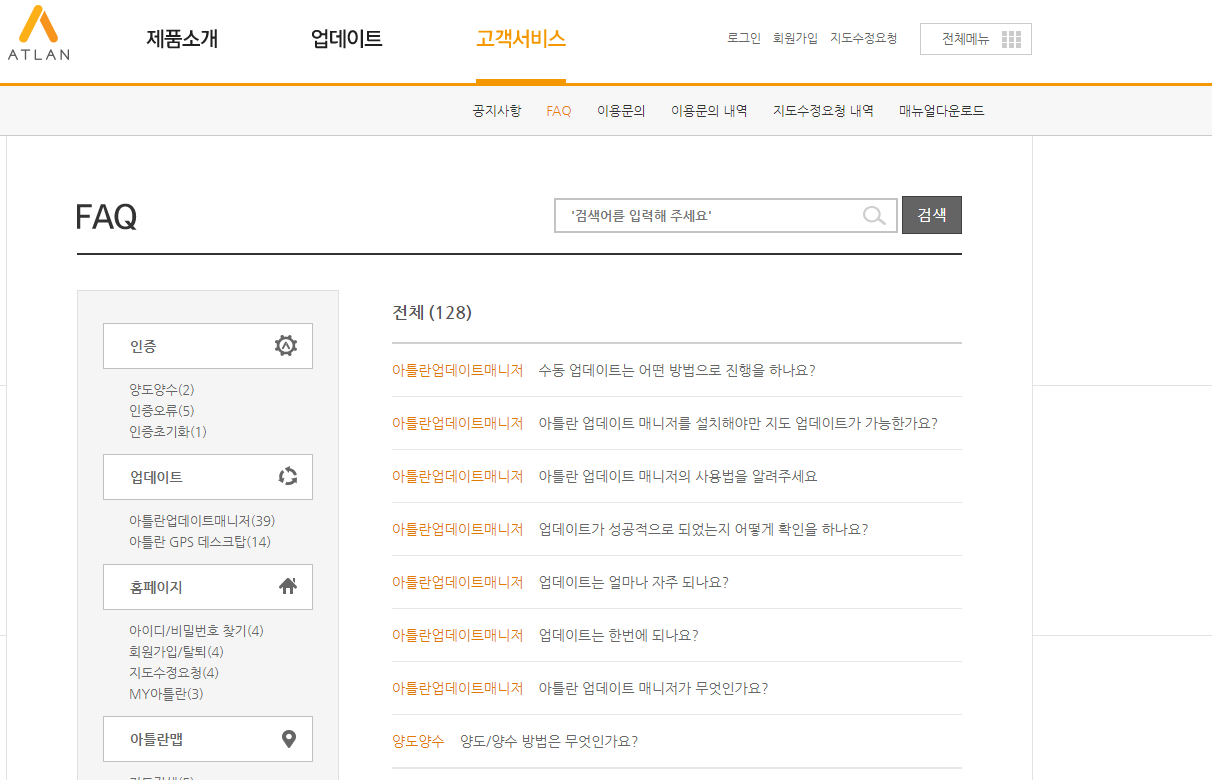This screenshot has width=1212, height=780.
Task: Filter by 아이디/비밀번호 찾기(4) category
Action: point(196,630)
